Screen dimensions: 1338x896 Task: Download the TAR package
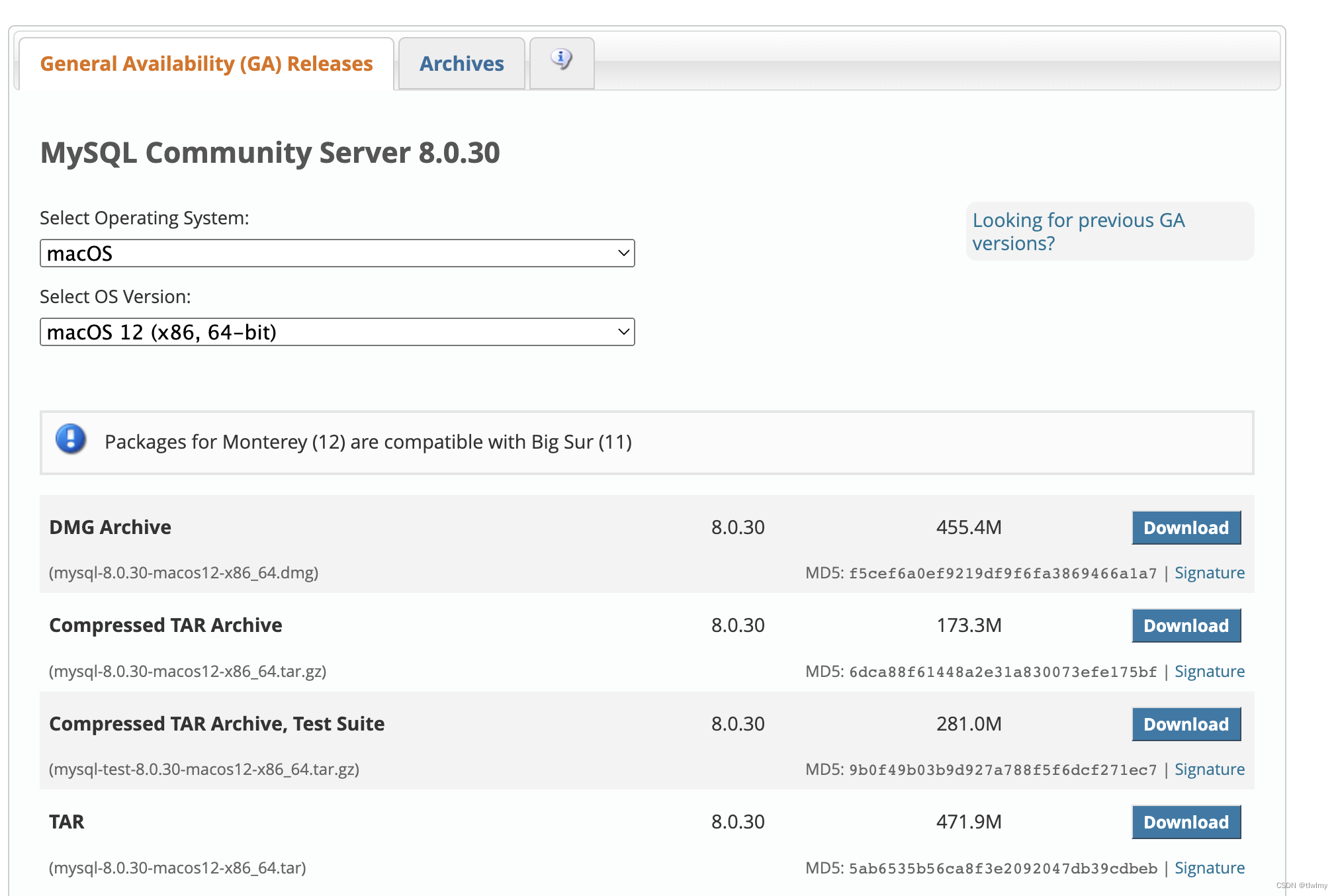click(1185, 822)
